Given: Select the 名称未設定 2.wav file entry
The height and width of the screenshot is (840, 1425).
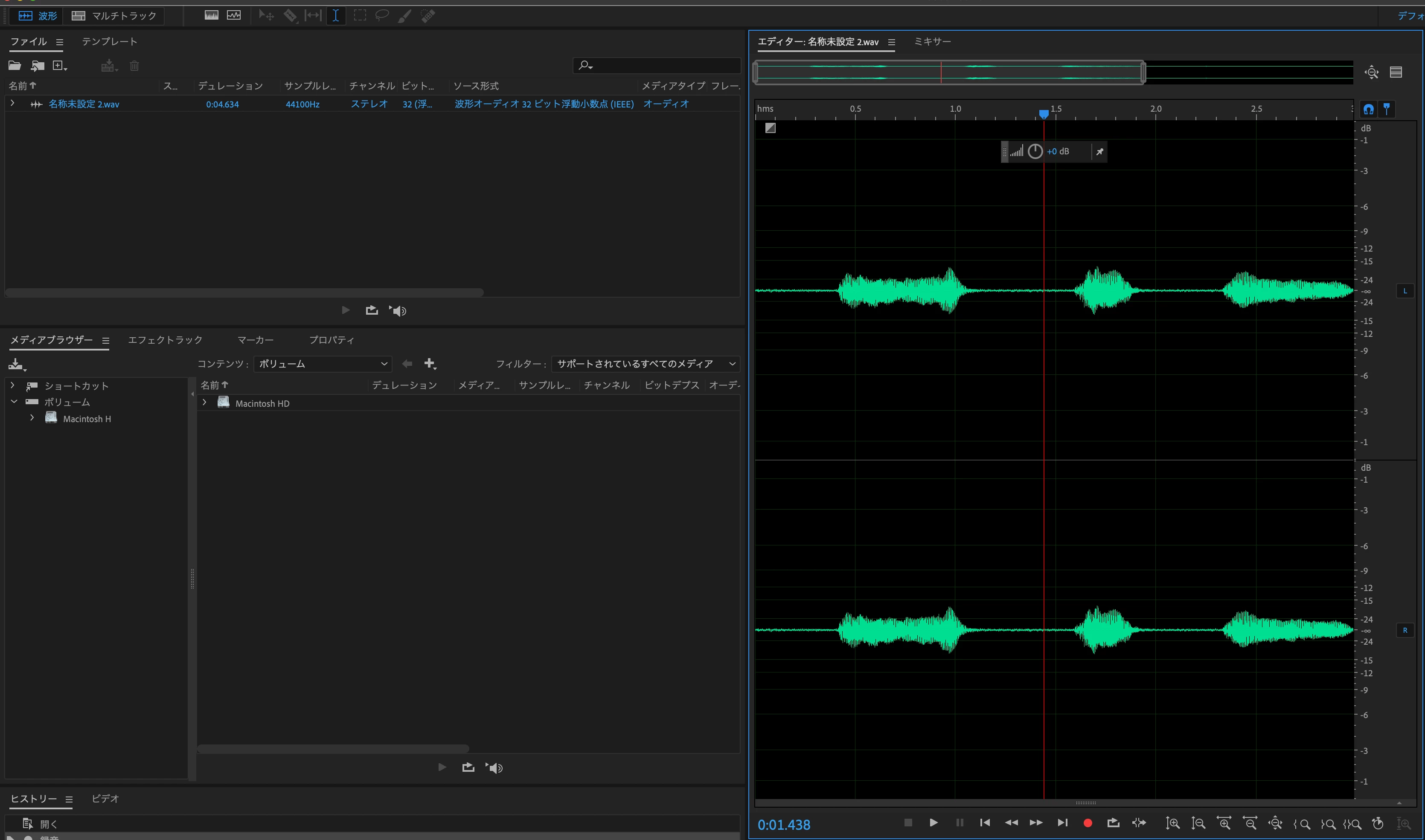Looking at the screenshot, I should coord(84,104).
